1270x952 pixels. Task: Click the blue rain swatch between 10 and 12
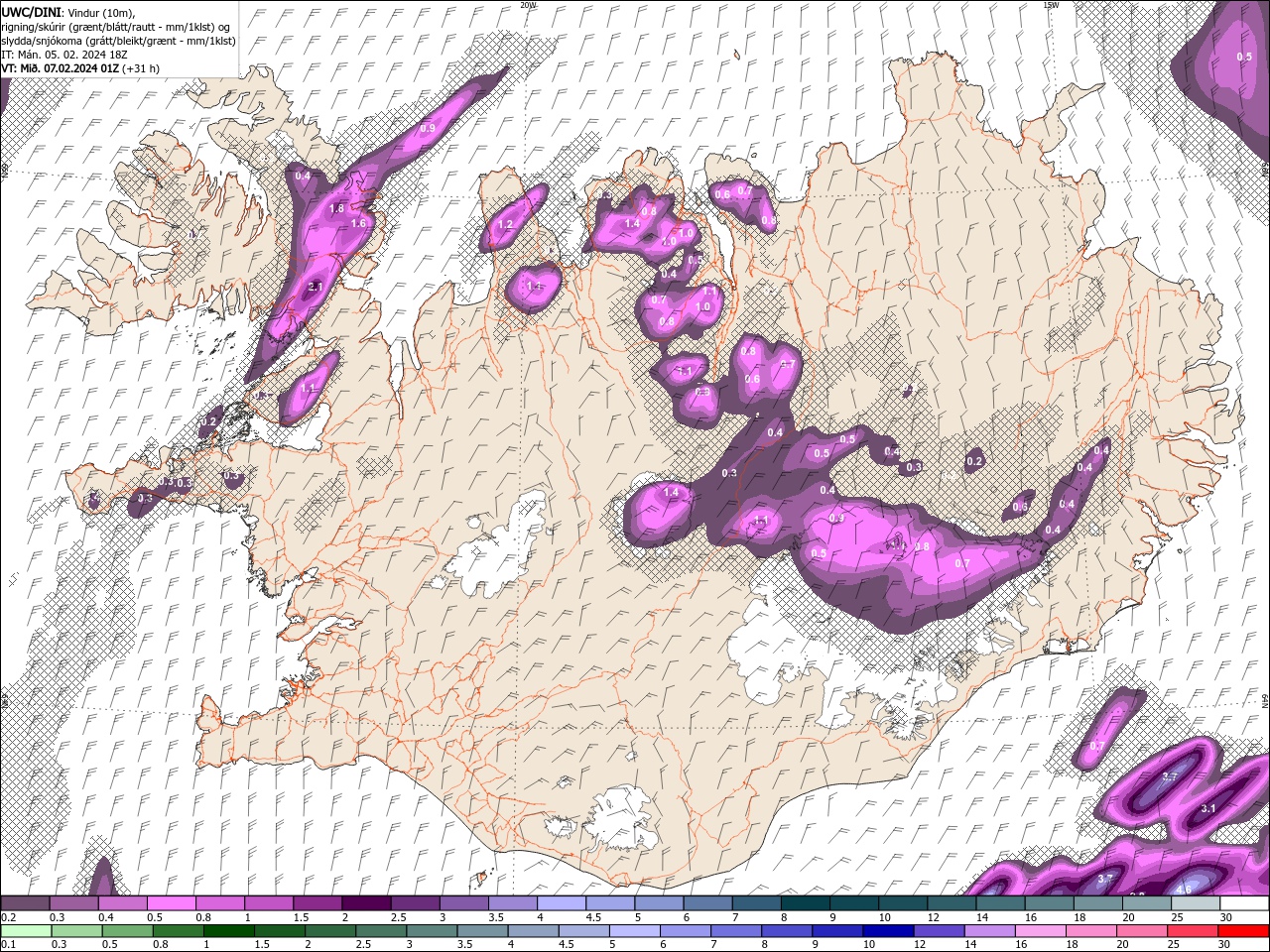tap(886, 931)
